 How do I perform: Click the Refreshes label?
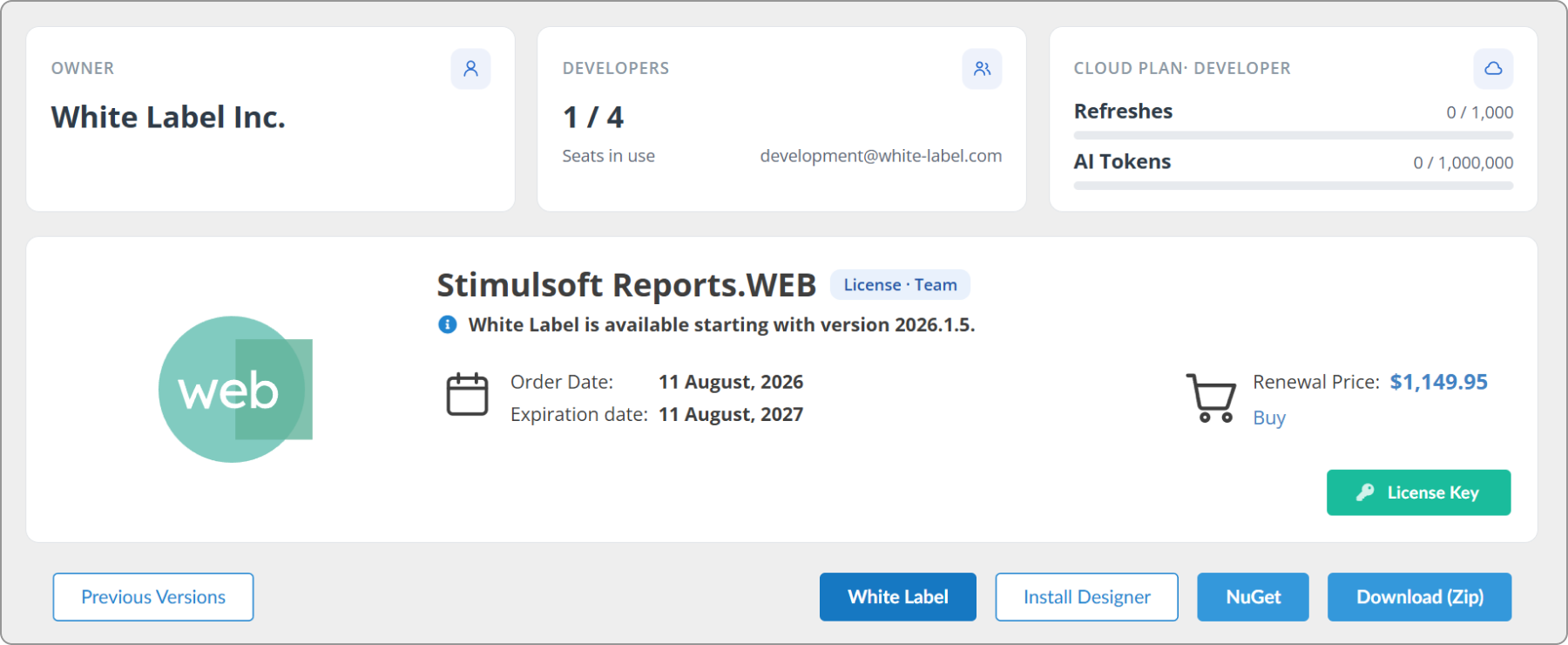(1123, 112)
